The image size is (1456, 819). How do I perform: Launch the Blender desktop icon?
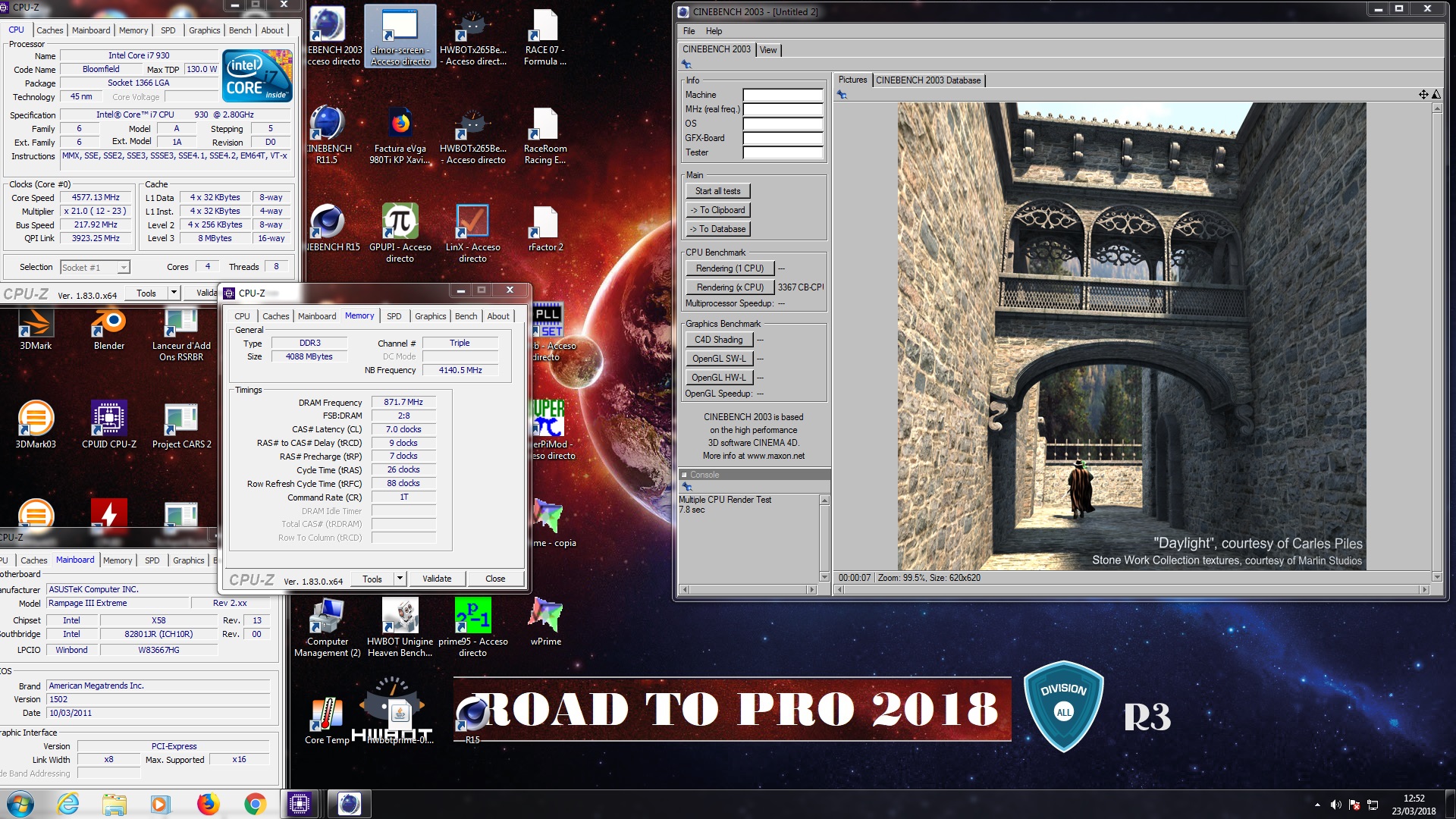[109, 328]
